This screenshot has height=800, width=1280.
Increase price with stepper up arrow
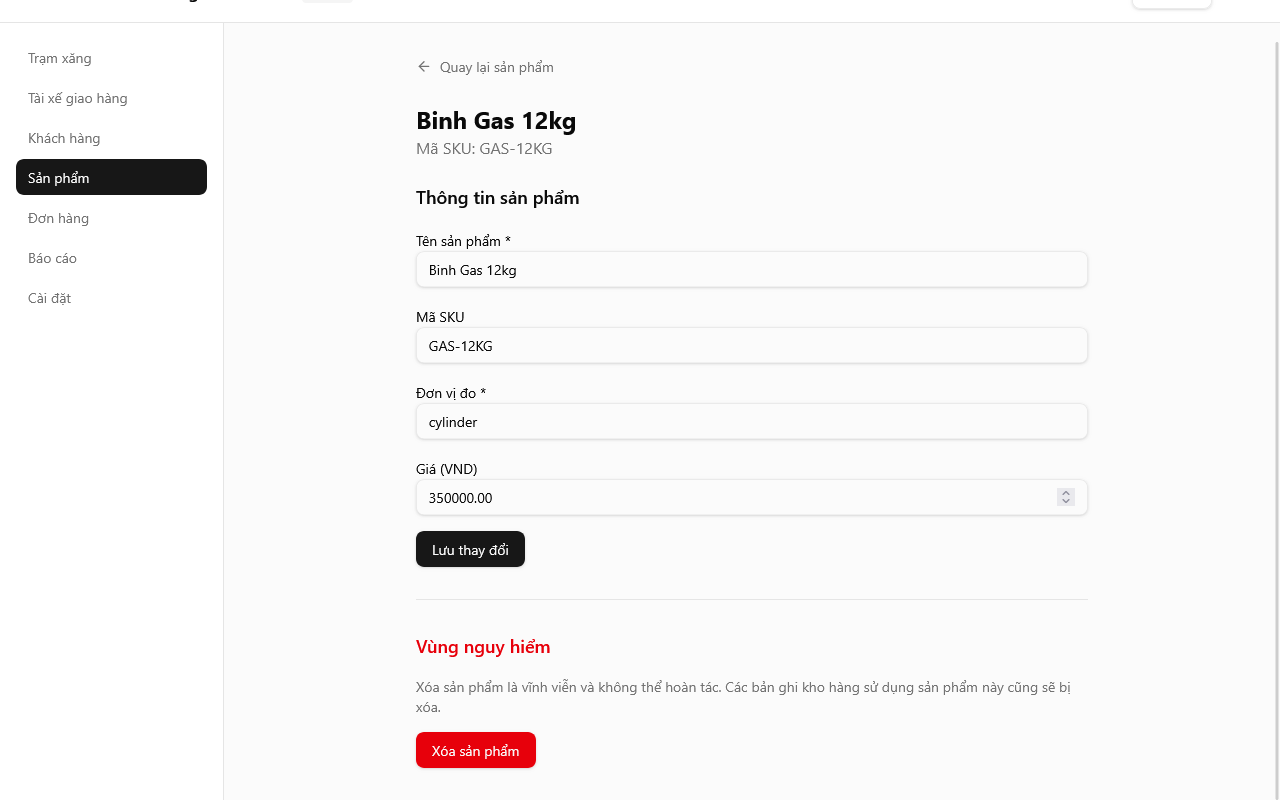point(1066,493)
